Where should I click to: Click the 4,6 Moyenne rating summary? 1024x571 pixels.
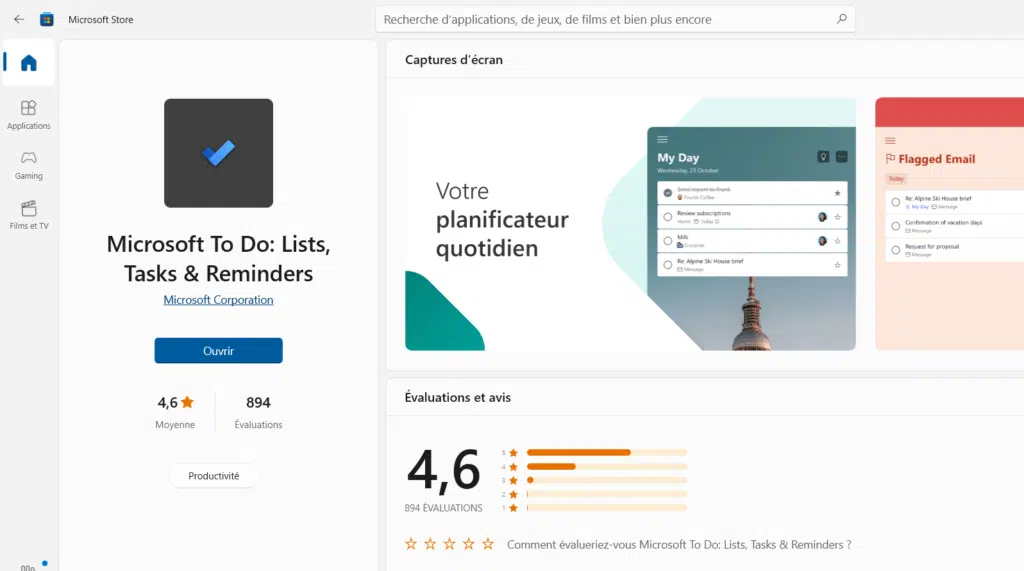point(175,412)
